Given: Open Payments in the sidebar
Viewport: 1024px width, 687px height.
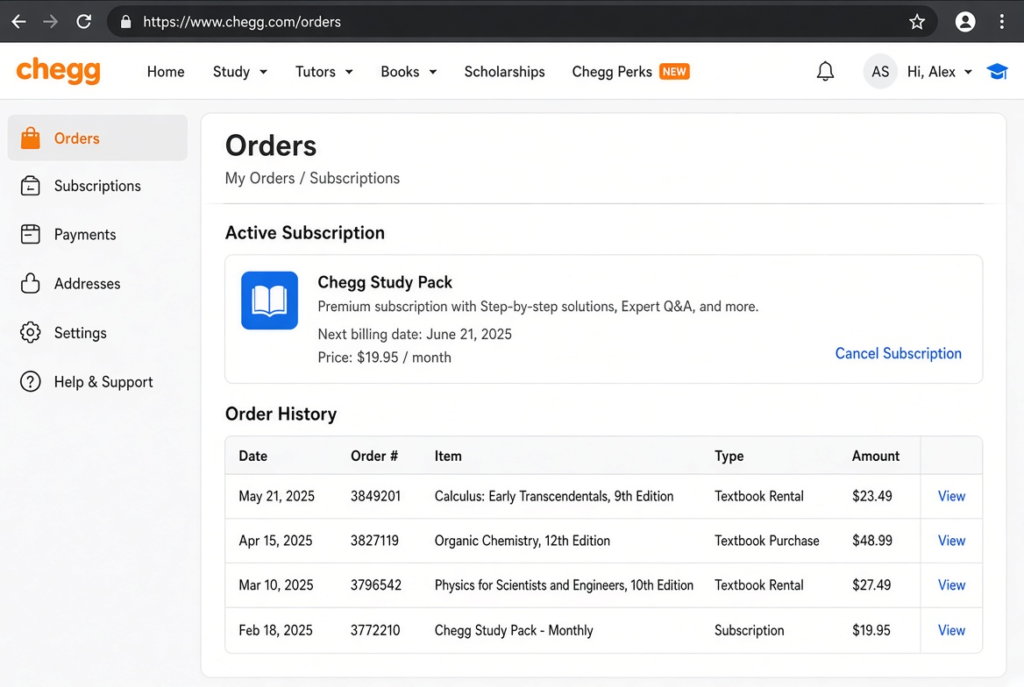Looking at the screenshot, I should 85,234.
